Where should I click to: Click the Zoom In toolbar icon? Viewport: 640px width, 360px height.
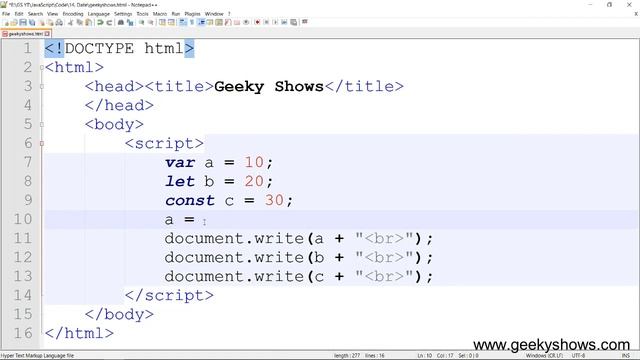[141, 22]
